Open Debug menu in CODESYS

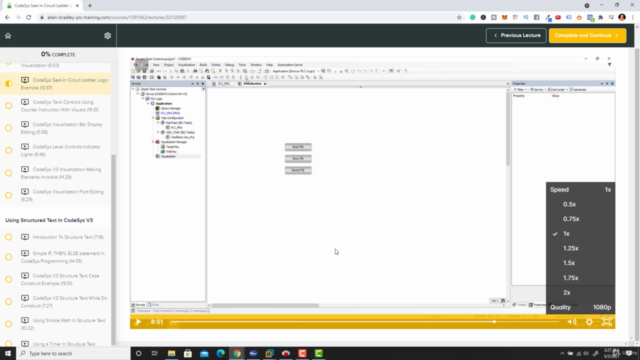pos(229,65)
